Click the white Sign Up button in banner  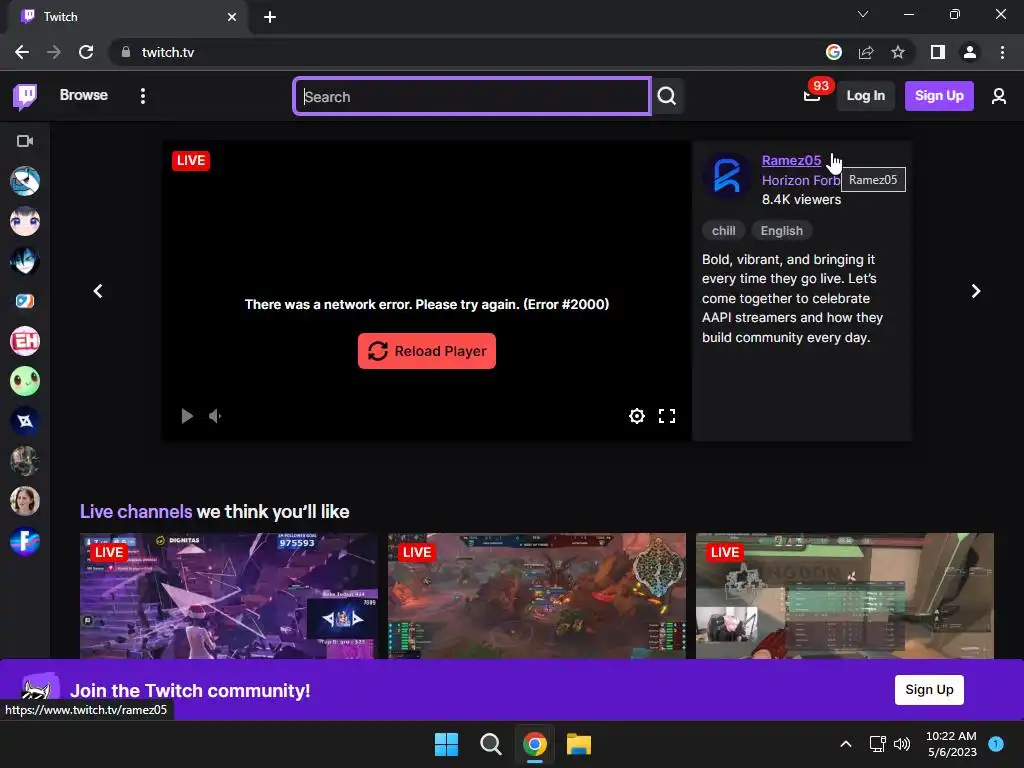click(929, 690)
